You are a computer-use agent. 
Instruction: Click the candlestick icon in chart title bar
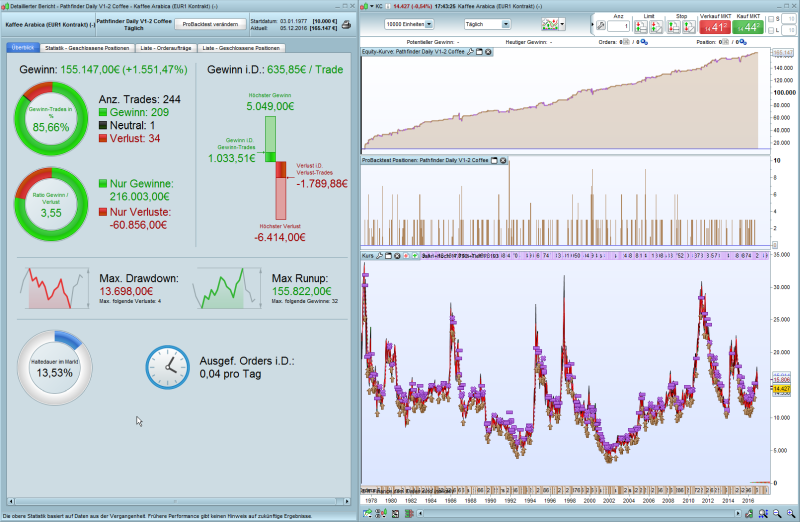pyautogui.click(x=364, y=6)
